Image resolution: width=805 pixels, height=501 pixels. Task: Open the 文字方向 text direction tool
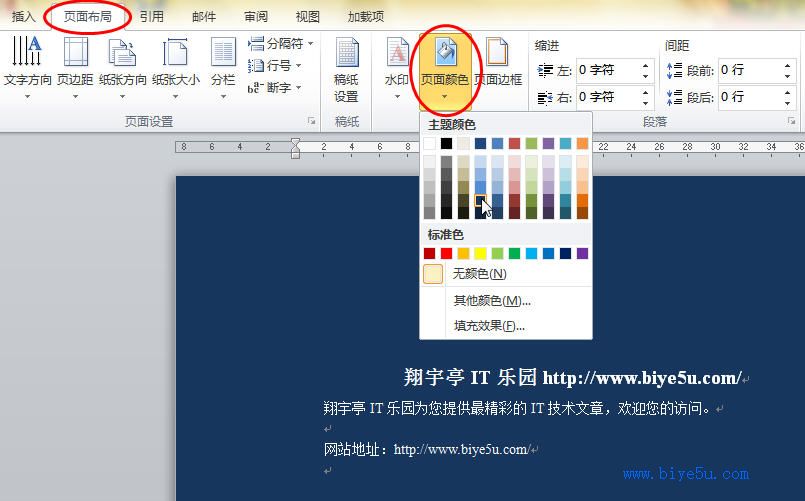pos(27,67)
